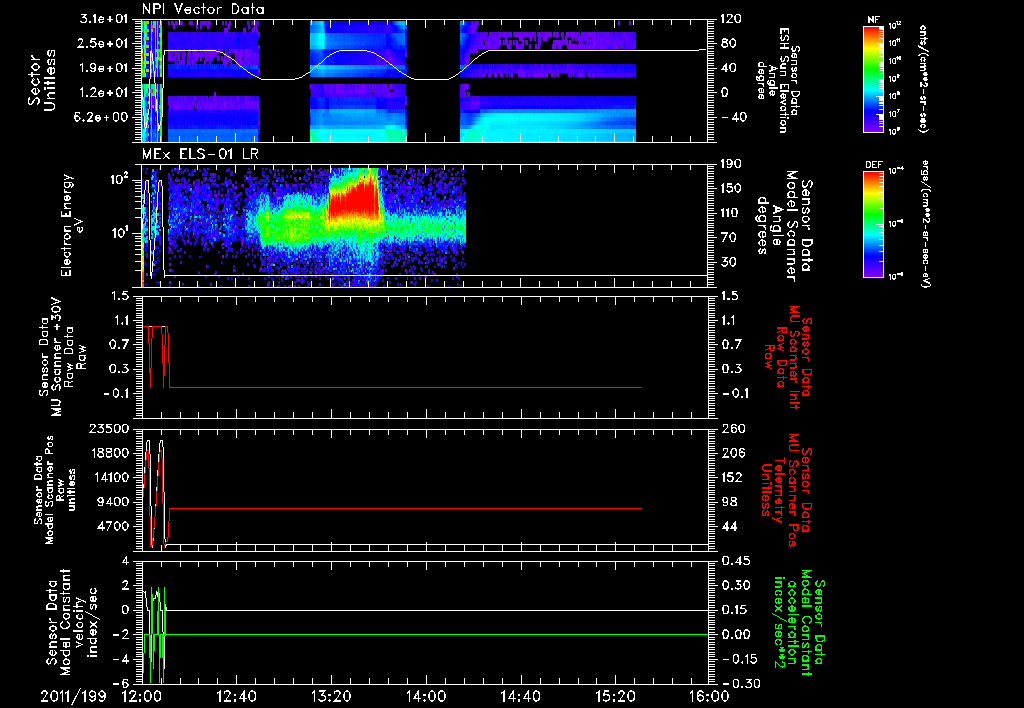Click the '1.2e+01' sector tick label
This screenshot has width=1024, height=708.
pos(104,93)
